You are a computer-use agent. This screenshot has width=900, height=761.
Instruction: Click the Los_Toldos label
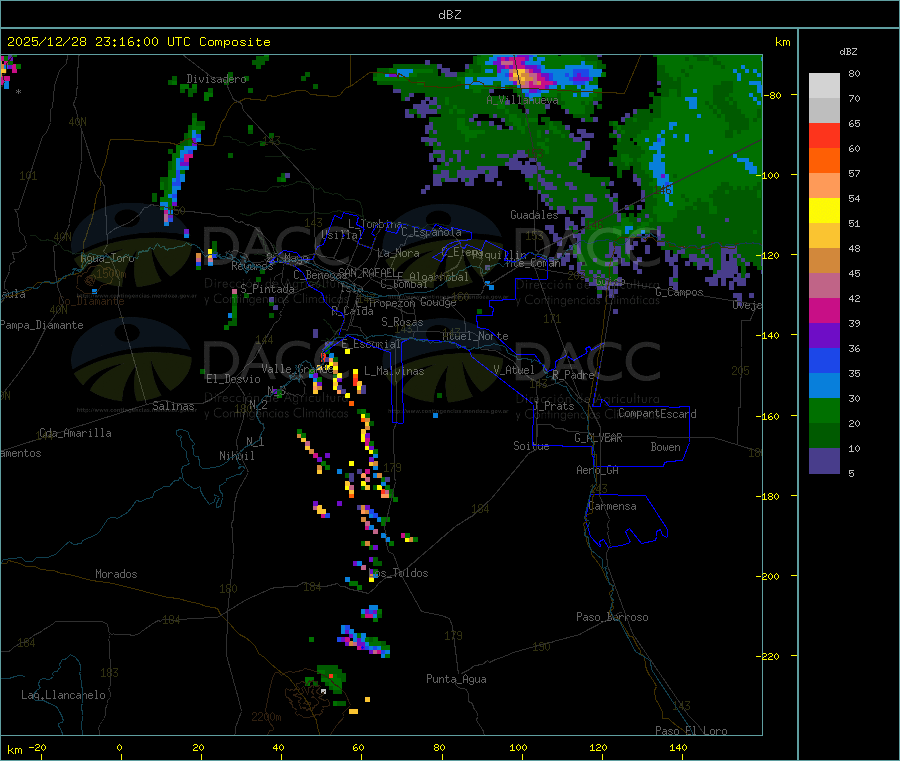coord(398,573)
